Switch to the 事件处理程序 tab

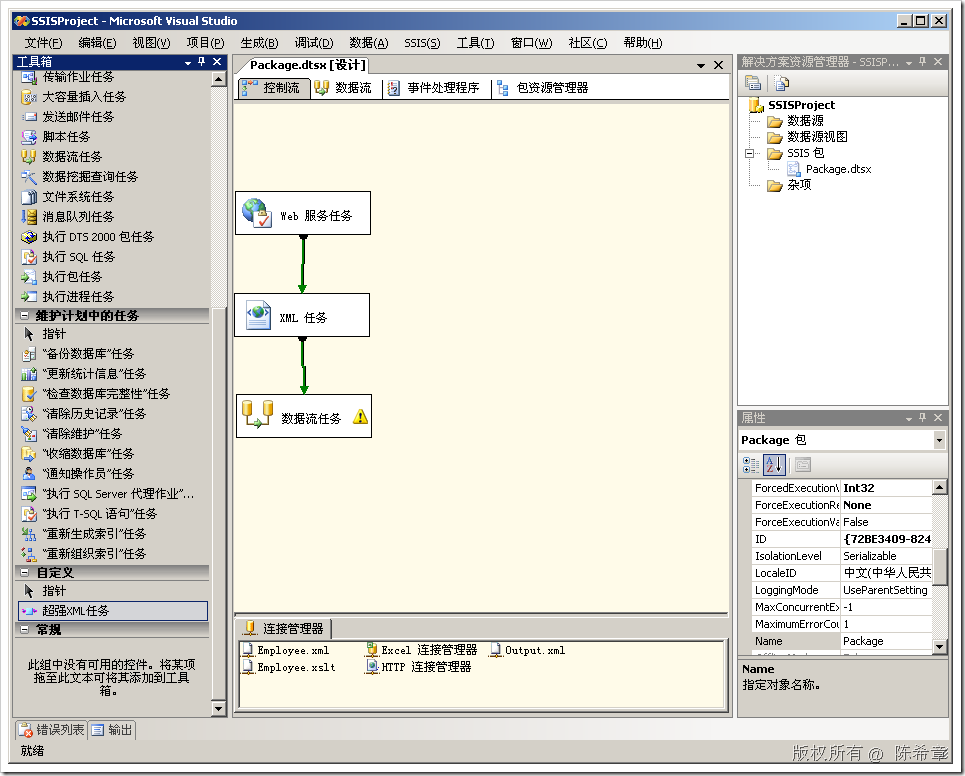pos(434,88)
